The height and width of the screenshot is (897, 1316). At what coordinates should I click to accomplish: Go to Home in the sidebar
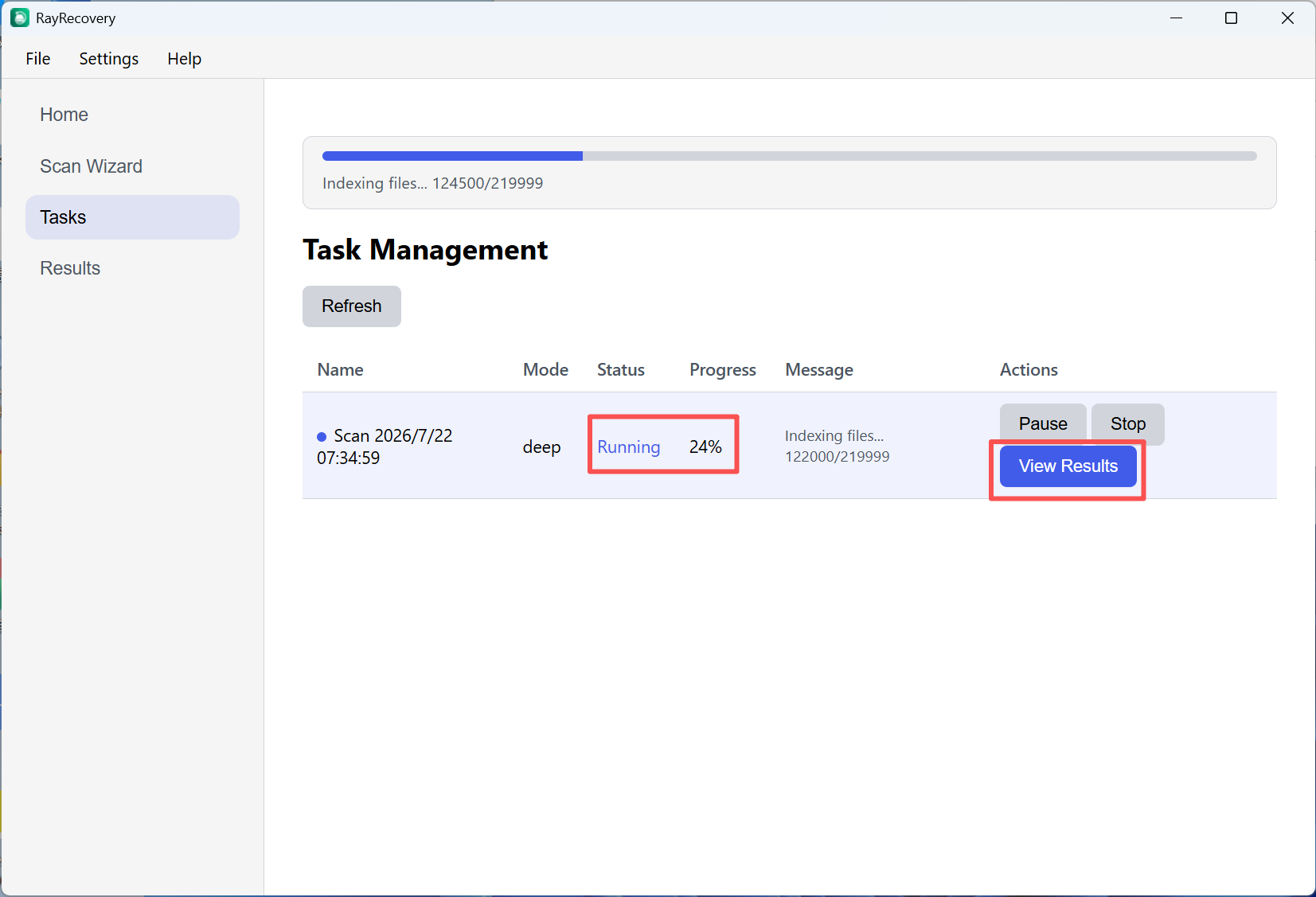pyautogui.click(x=132, y=115)
